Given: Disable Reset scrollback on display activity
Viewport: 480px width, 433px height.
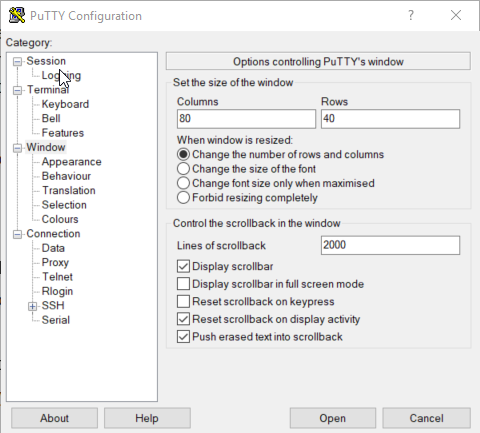Looking at the screenshot, I should point(269,319).
